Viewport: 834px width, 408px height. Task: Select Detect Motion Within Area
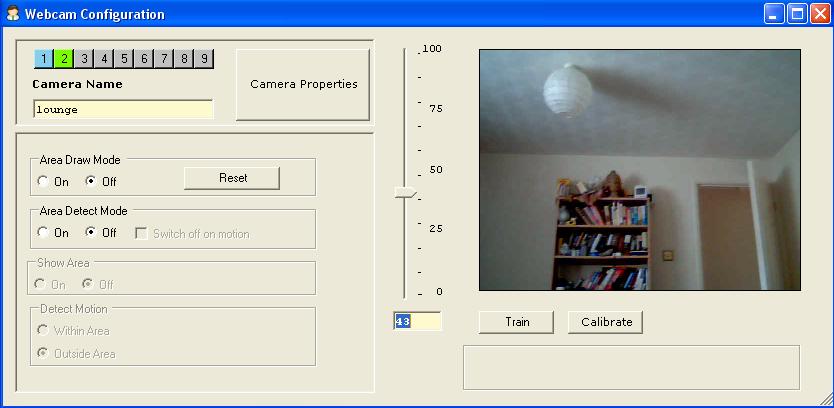tap(43, 330)
